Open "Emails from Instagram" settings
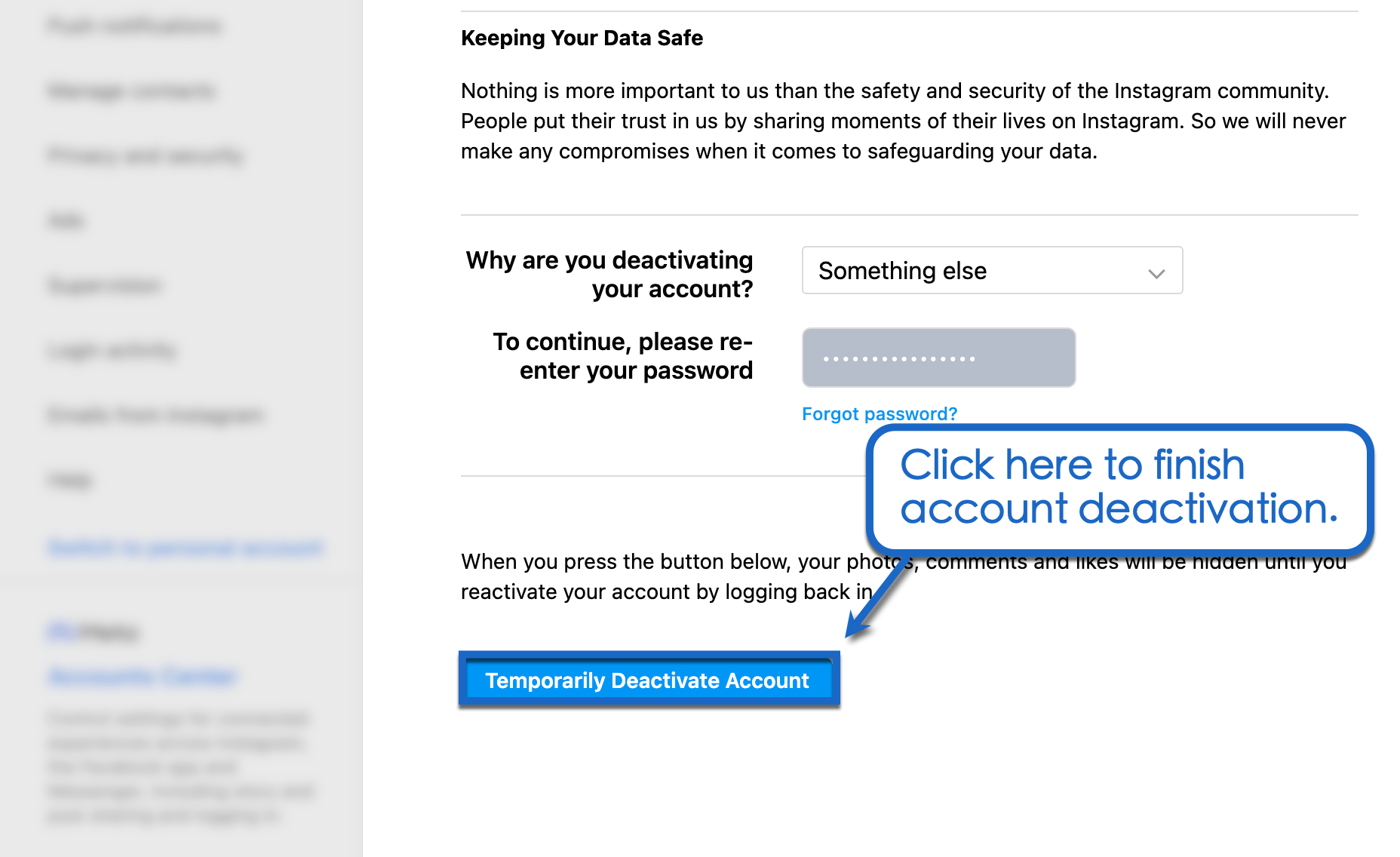Image resolution: width=1400 pixels, height=857 pixels. pyautogui.click(x=155, y=414)
